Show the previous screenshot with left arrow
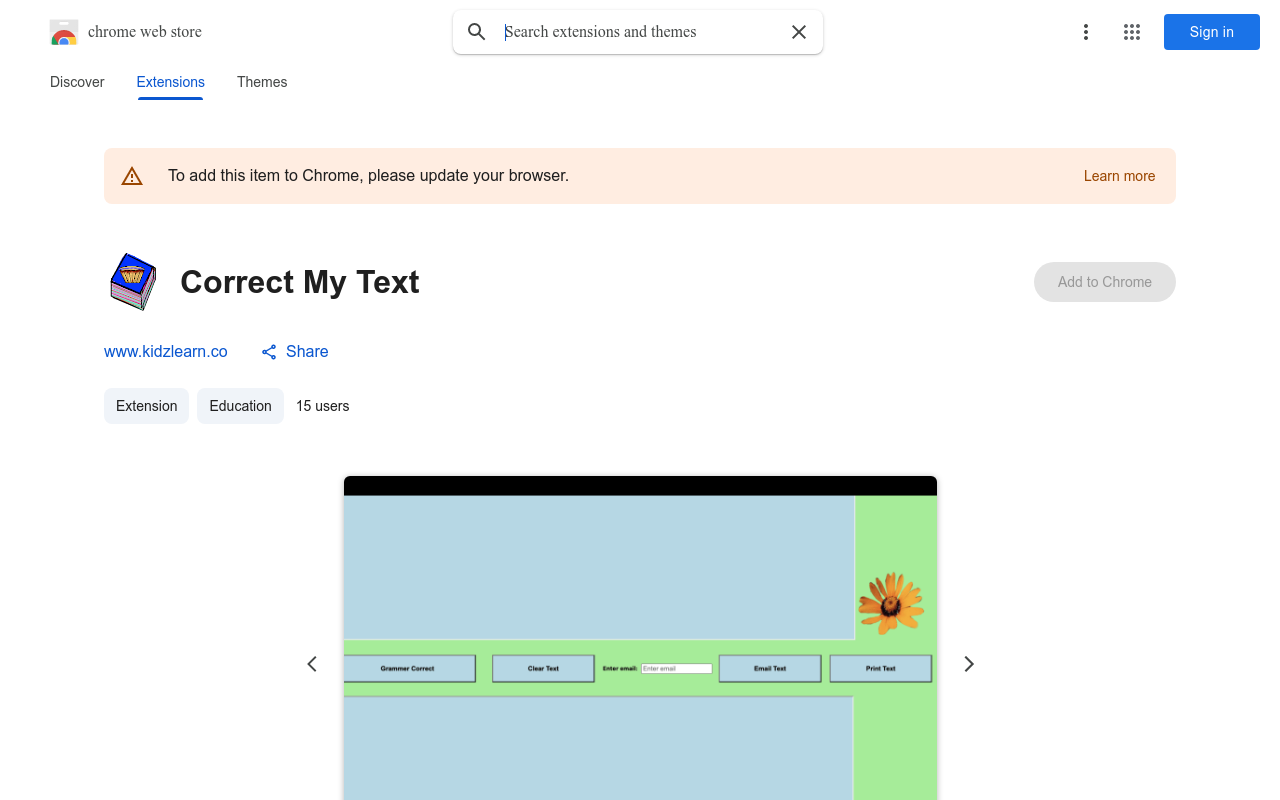The width and height of the screenshot is (1280, 800). click(x=312, y=664)
